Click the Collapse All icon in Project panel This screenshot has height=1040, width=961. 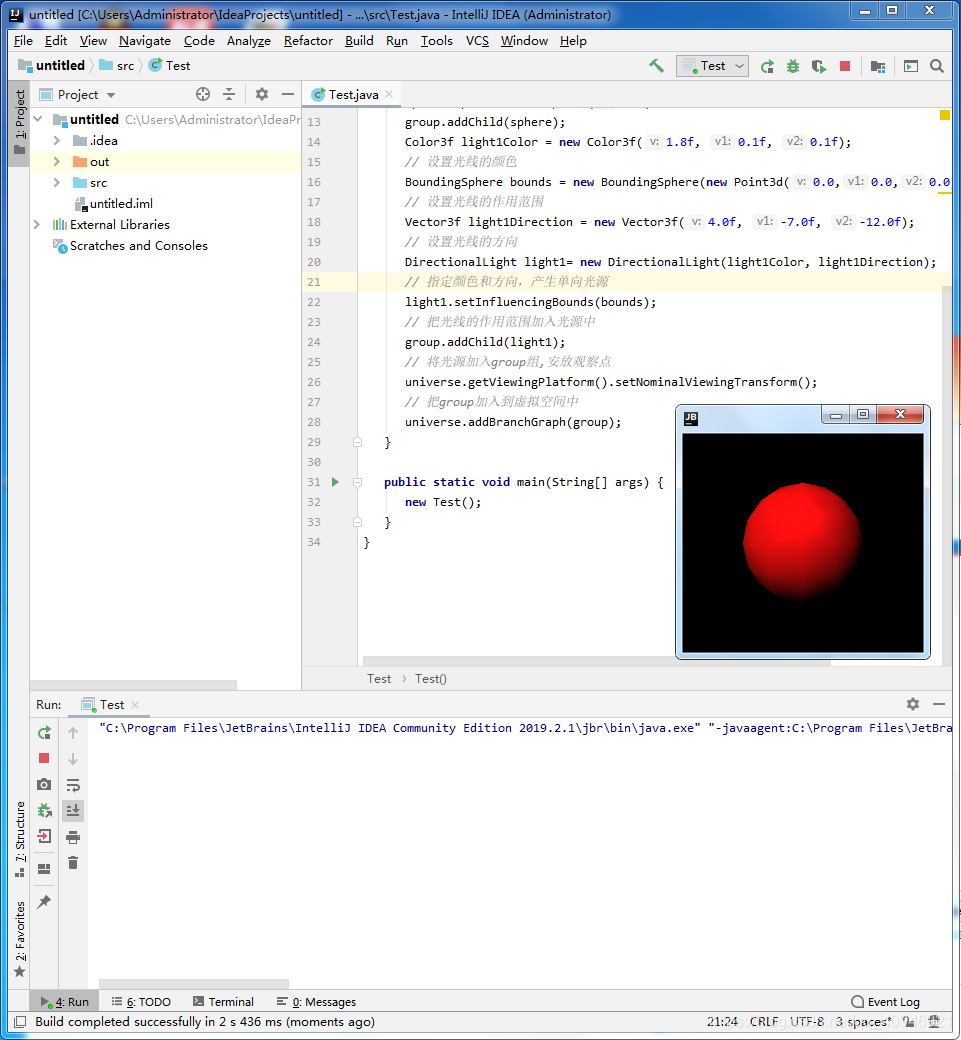click(229, 94)
